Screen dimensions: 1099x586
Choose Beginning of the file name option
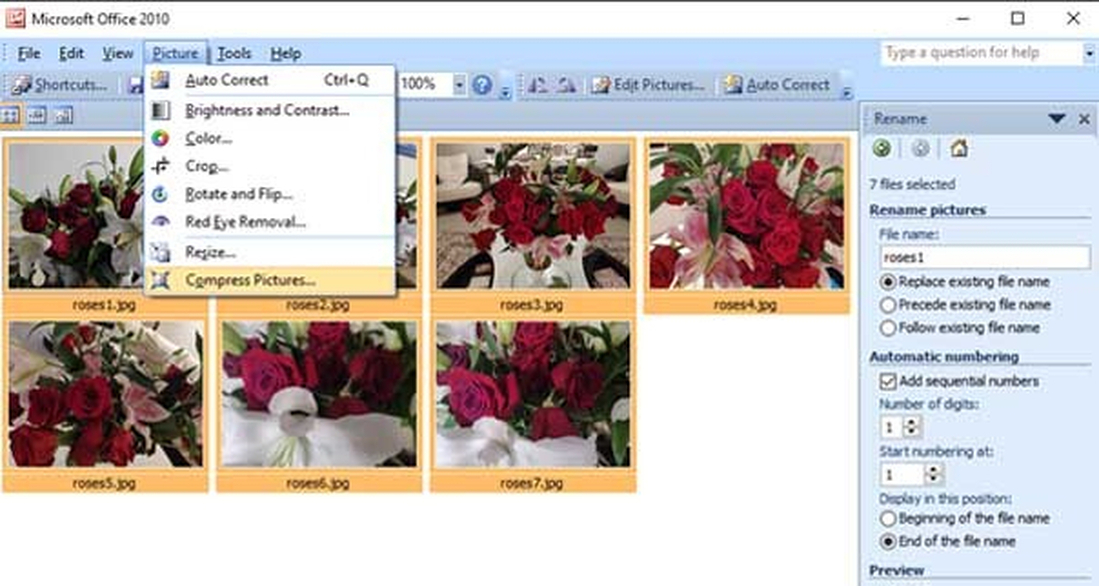pos(887,518)
